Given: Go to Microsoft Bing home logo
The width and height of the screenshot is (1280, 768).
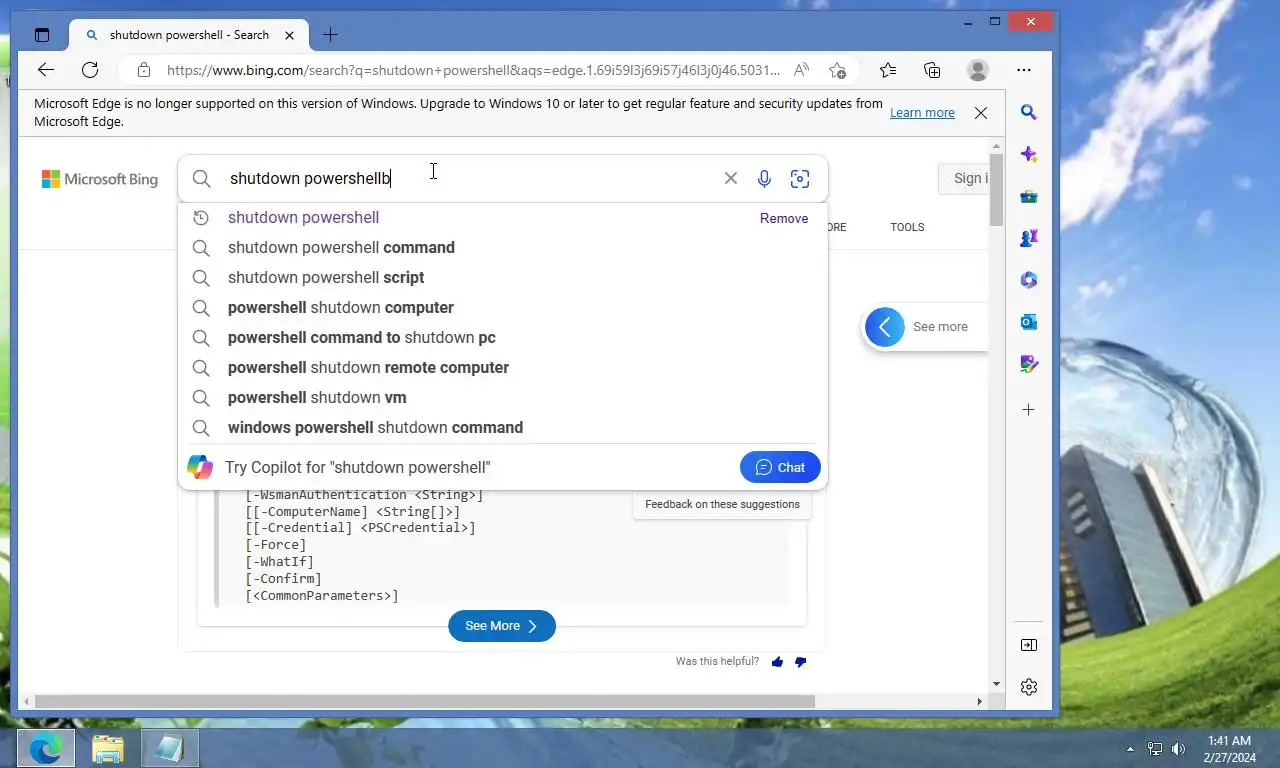Looking at the screenshot, I should pyautogui.click(x=100, y=179).
